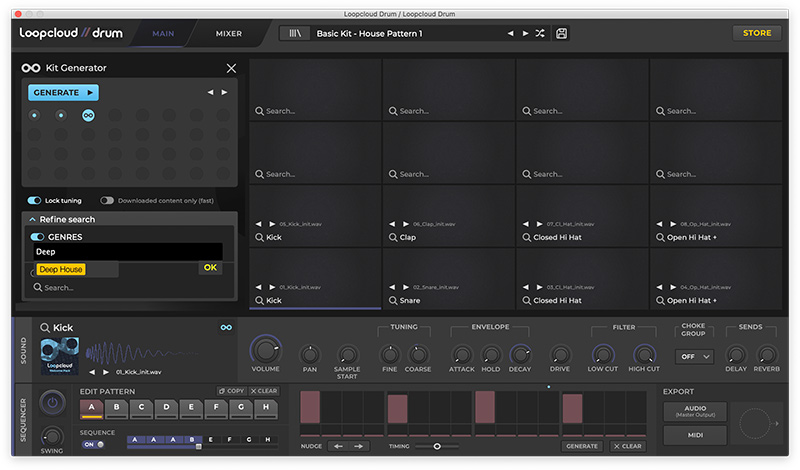Click the SWING knob

pos(52,437)
